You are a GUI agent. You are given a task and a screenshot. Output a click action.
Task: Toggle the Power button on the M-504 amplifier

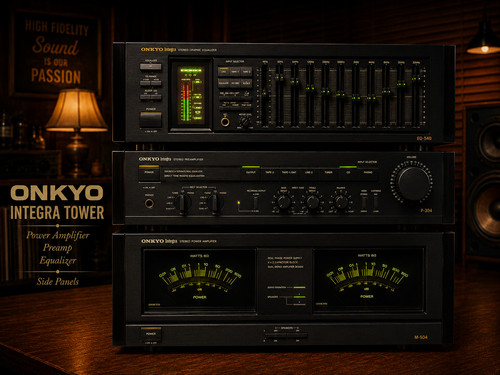point(151,335)
